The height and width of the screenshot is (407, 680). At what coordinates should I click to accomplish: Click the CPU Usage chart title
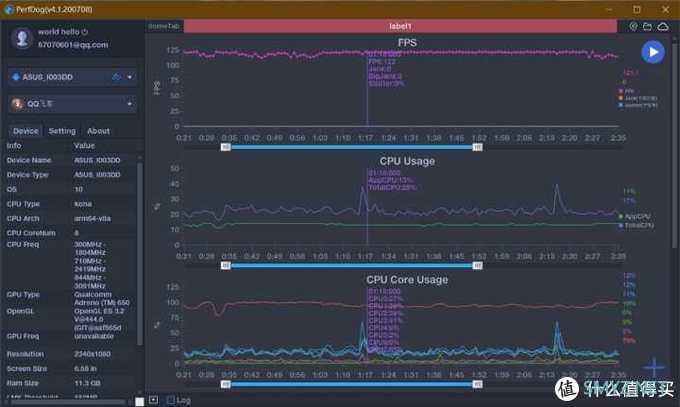point(407,161)
